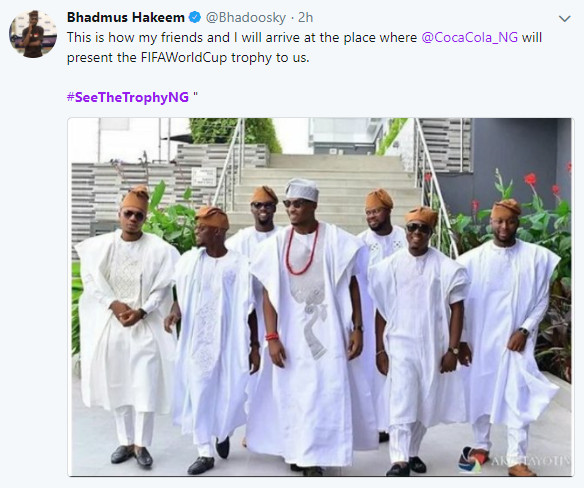Open the attached photo of men in white agbada
Image resolution: width=584 pixels, height=488 pixels.
[x=320, y=297]
